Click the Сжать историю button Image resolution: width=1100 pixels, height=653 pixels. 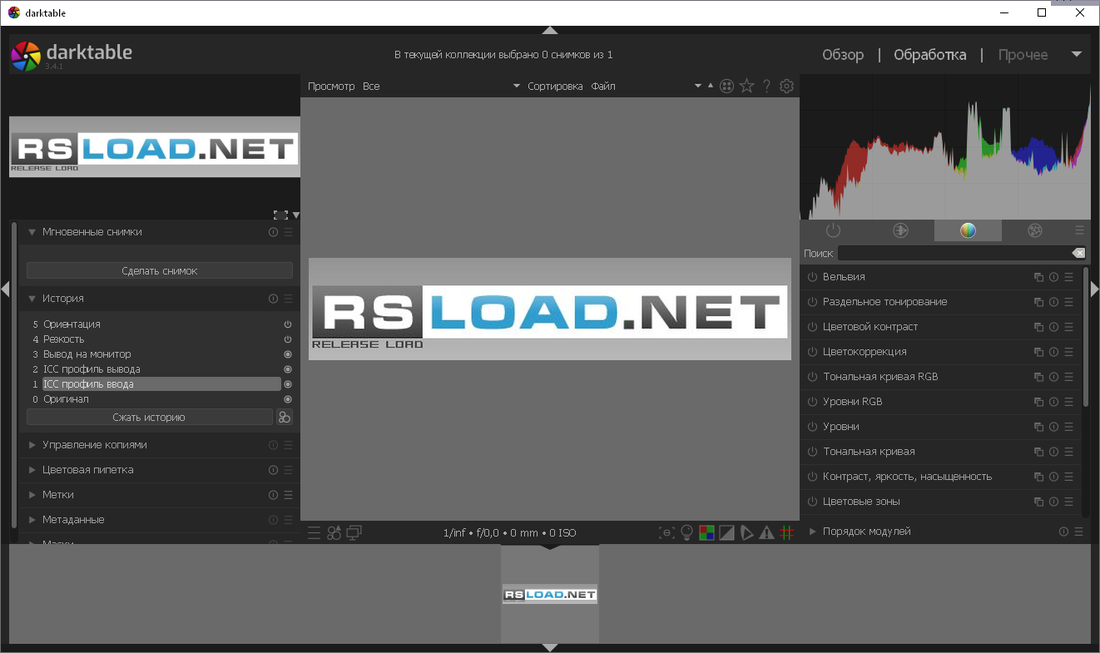pos(149,417)
